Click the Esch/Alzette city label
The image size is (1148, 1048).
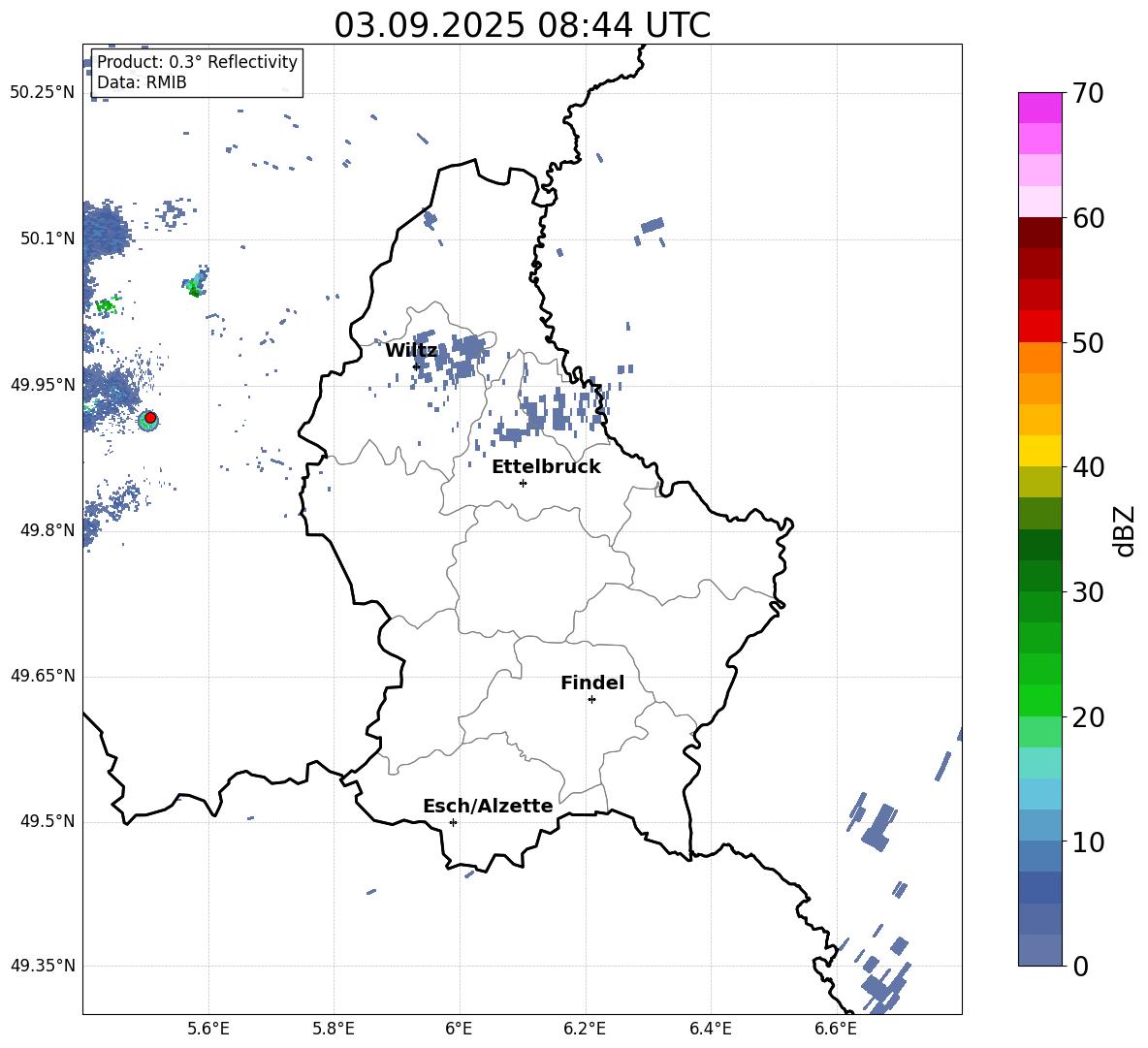click(x=488, y=806)
